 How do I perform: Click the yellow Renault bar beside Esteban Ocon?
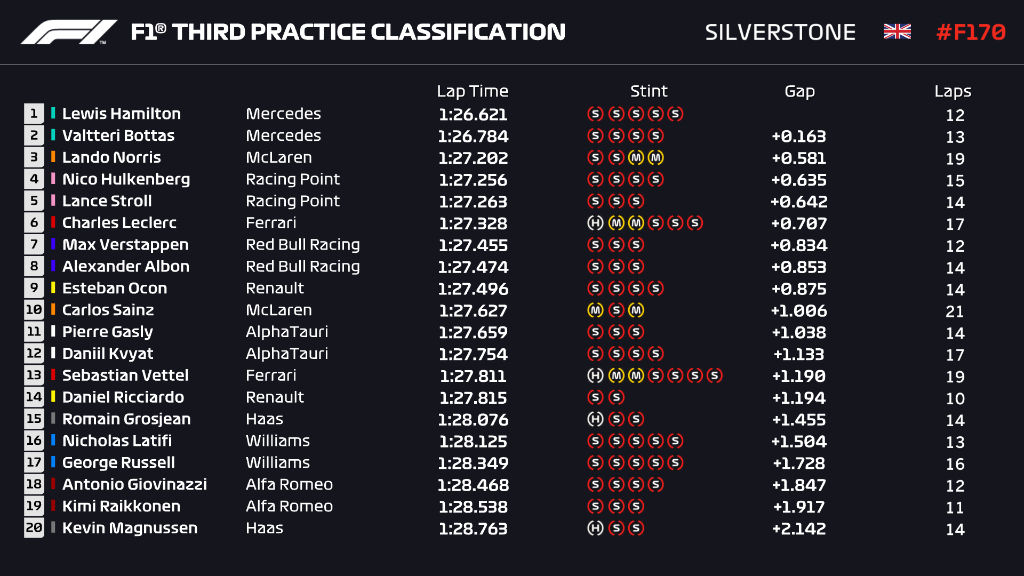(53, 288)
